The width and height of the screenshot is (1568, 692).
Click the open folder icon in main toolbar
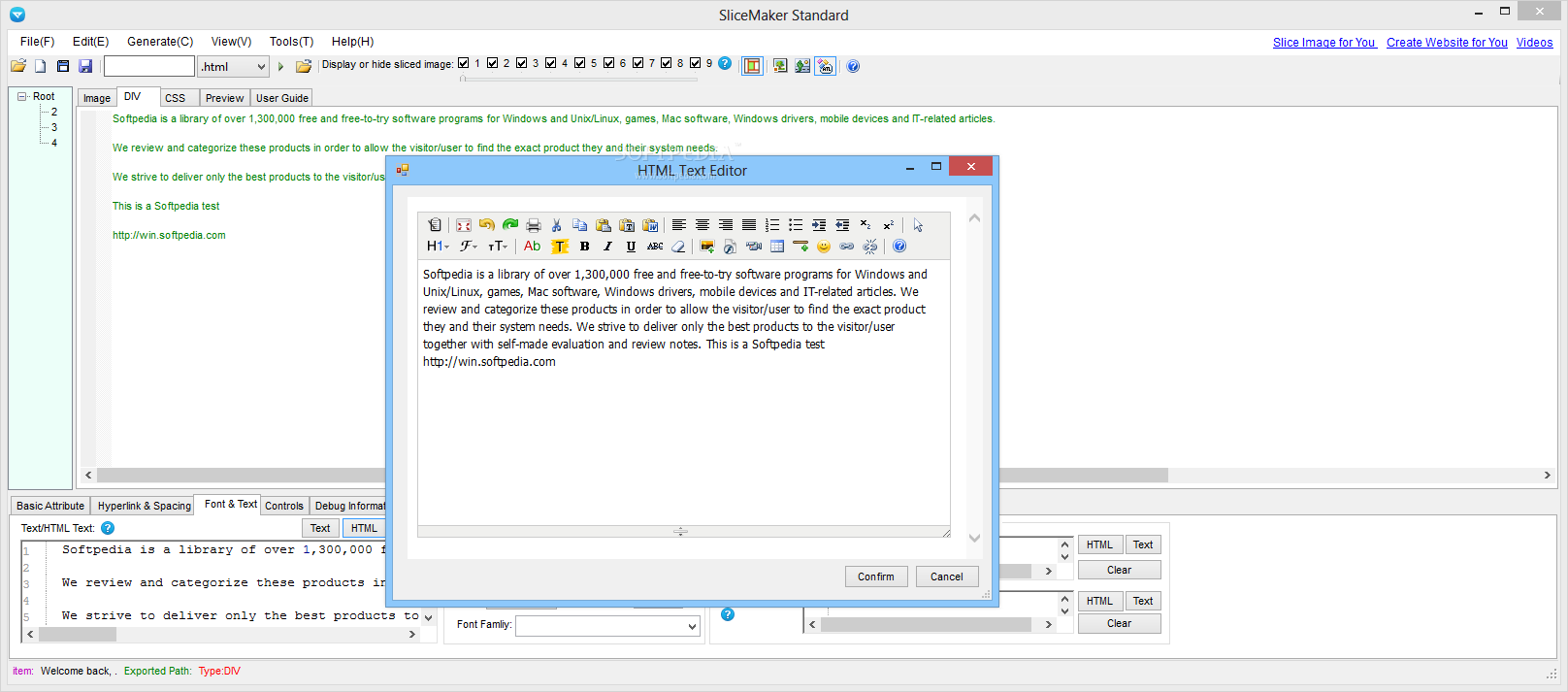(x=18, y=66)
